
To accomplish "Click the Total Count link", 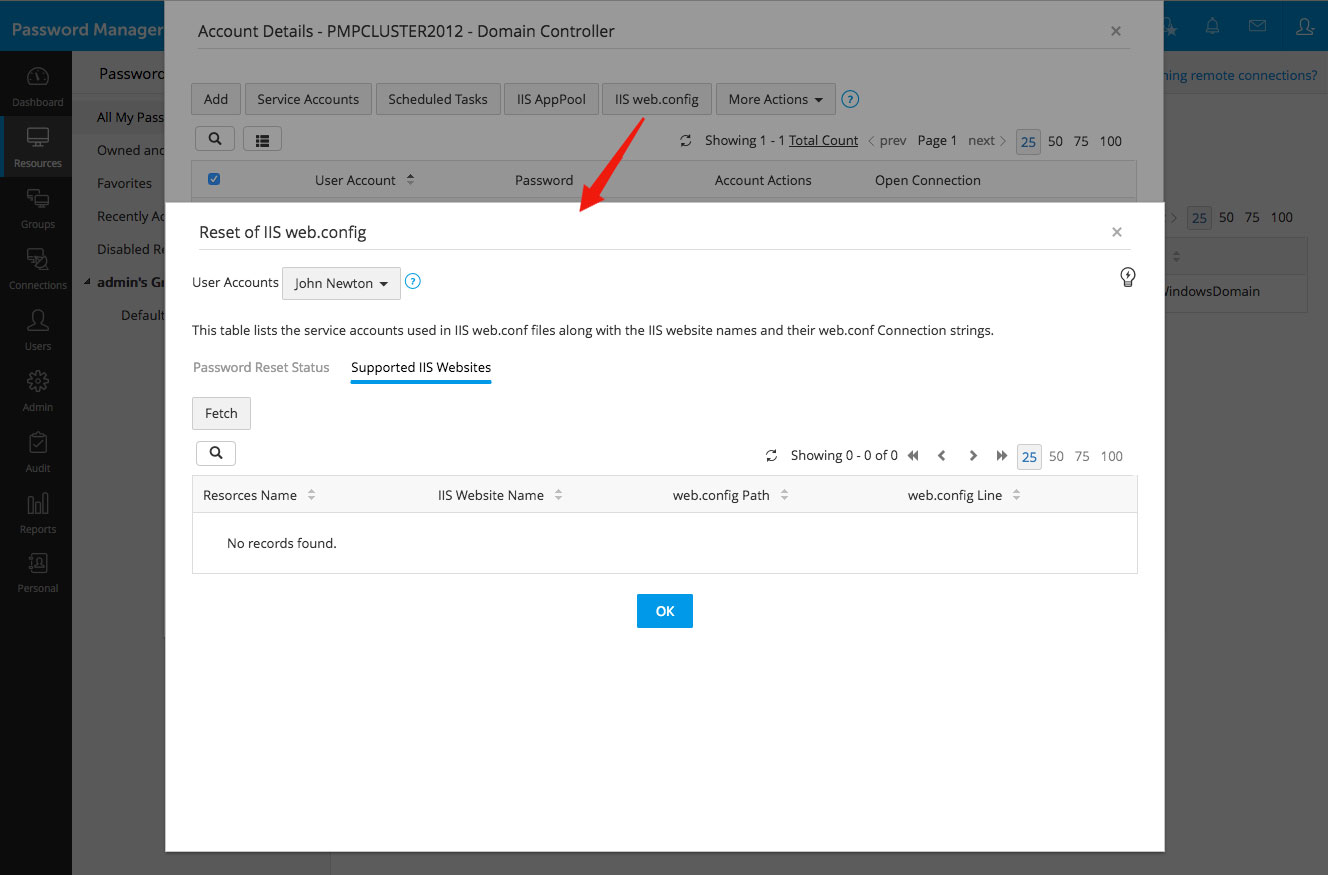I will click(824, 141).
